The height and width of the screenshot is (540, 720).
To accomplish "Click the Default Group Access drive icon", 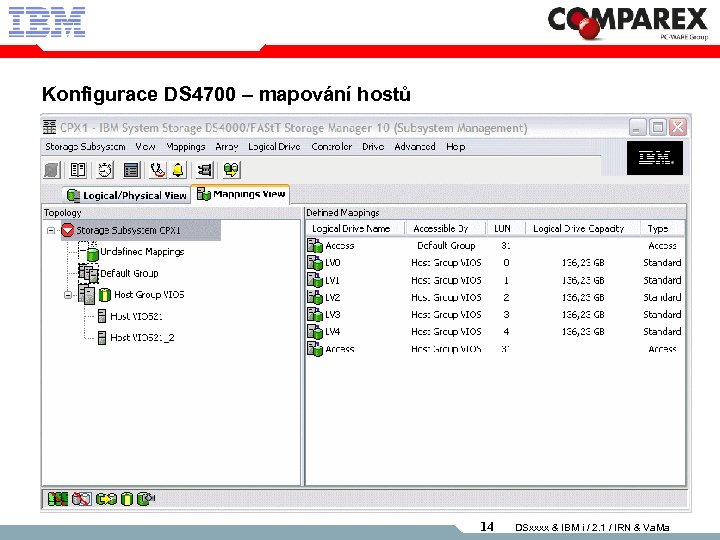I will pyautogui.click(x=315, y=246).
